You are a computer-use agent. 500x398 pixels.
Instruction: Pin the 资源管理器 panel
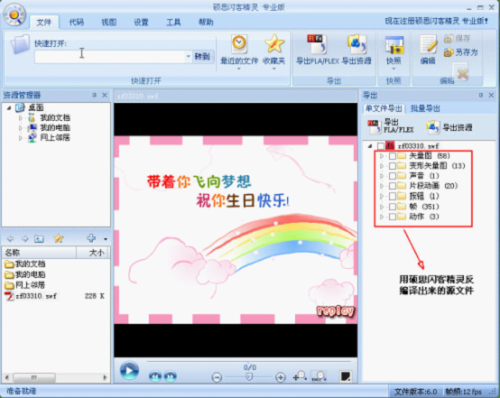tap(94, 95)
